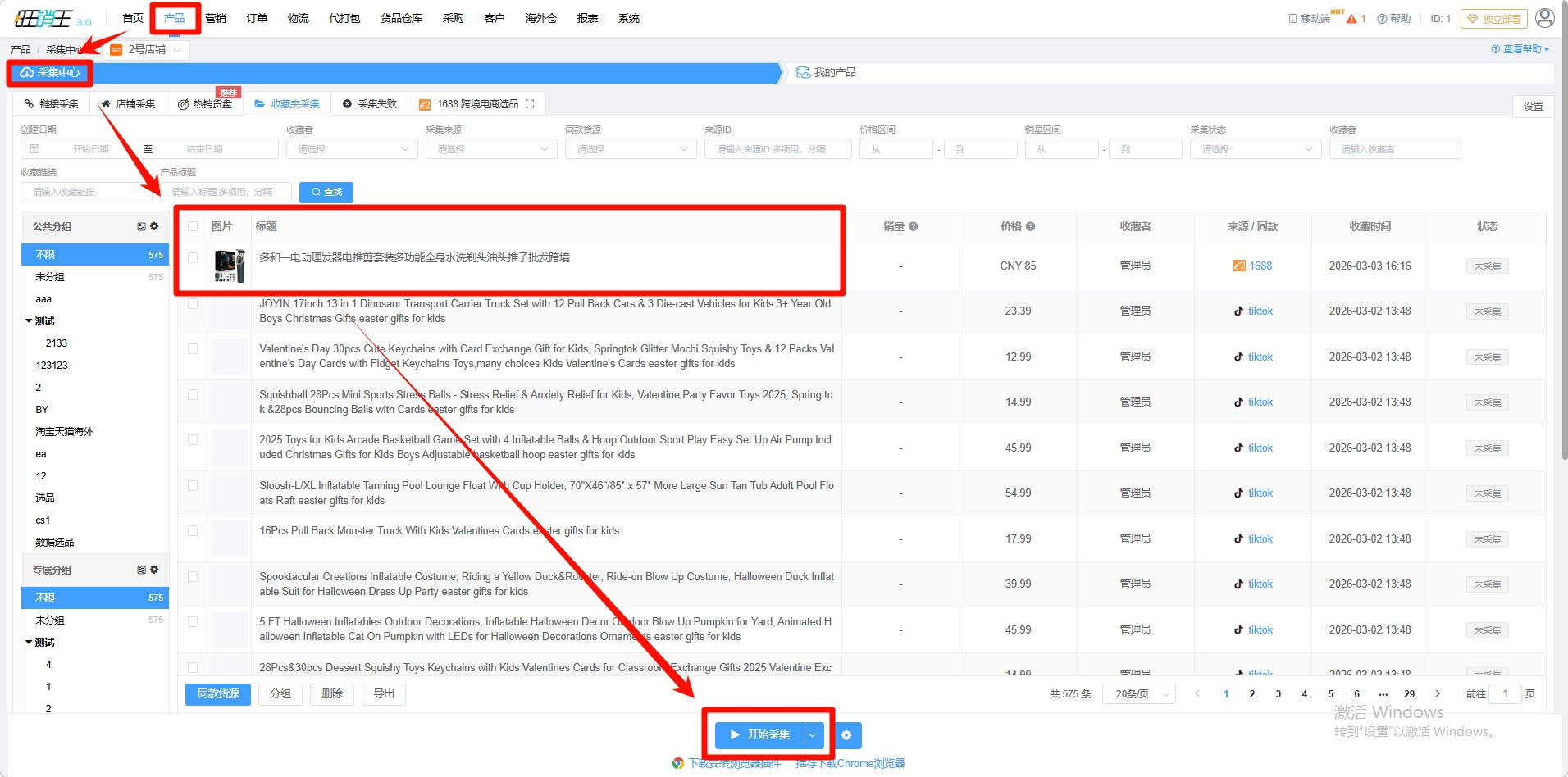
Task: Click the 产品标题 input field
Action: click(x=226, y=192)
